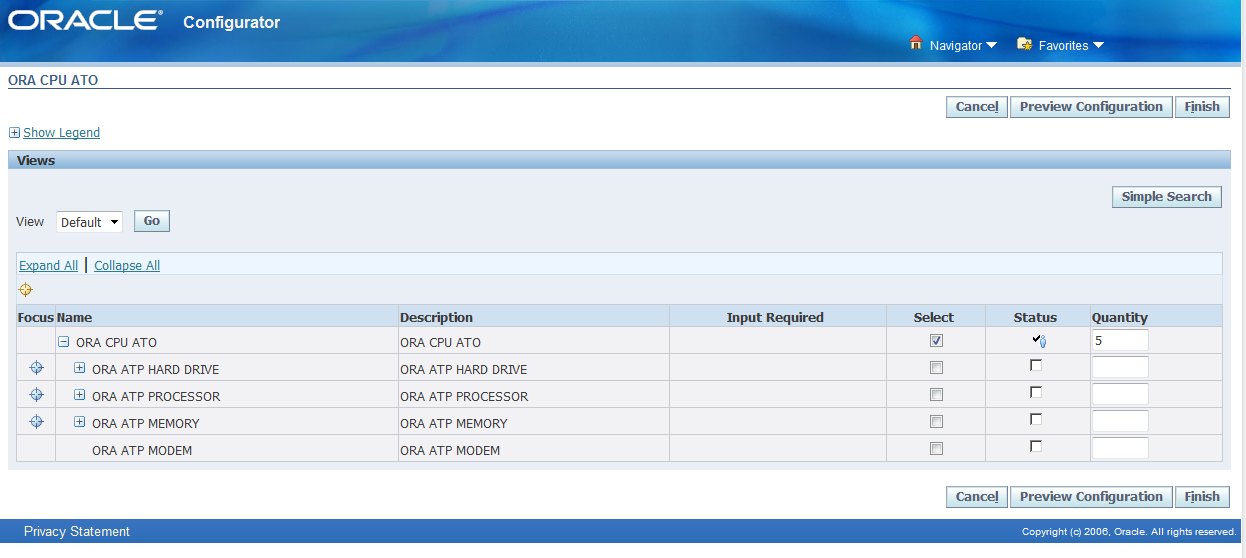Viewport: 1246px width, 558px height.
Task: Uncheck Select box for ORA CPU ATO
Action: click(x=936, y=340)
